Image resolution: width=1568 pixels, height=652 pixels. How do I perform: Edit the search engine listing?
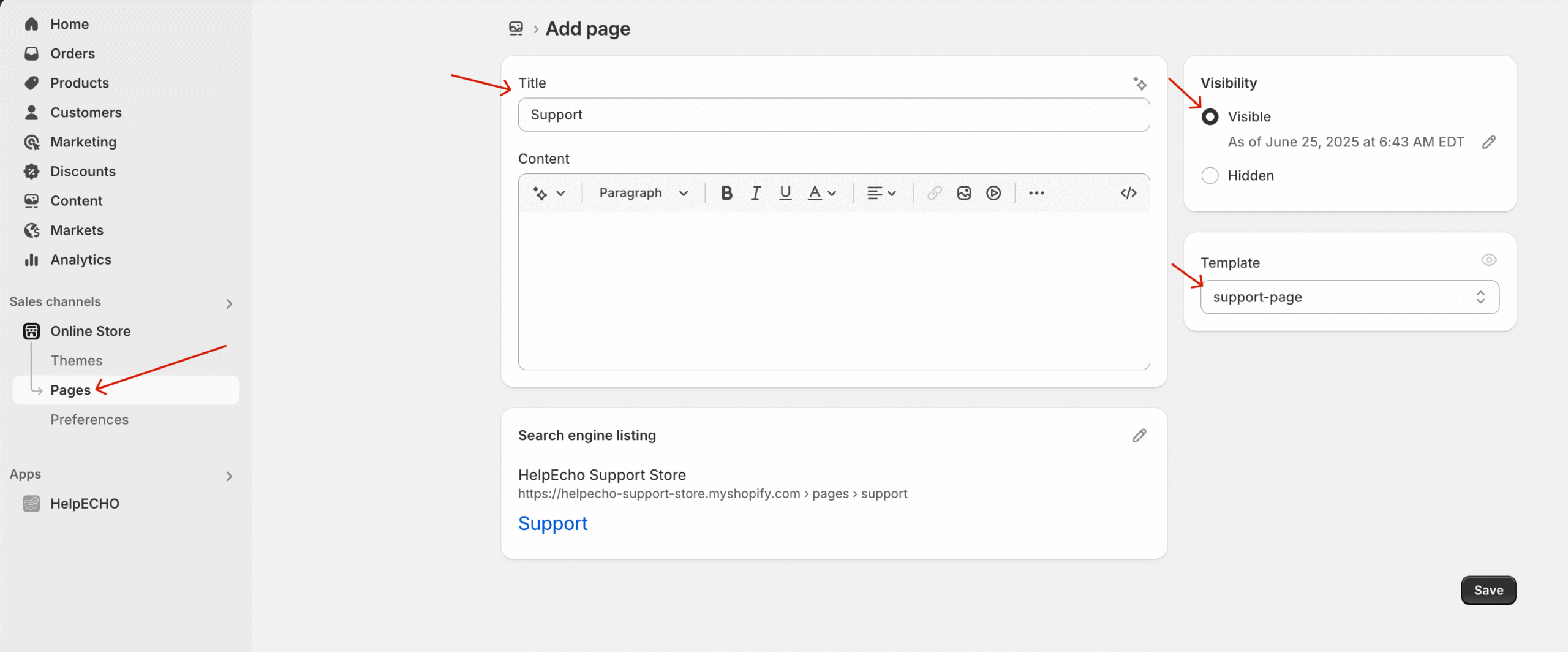1139,436
